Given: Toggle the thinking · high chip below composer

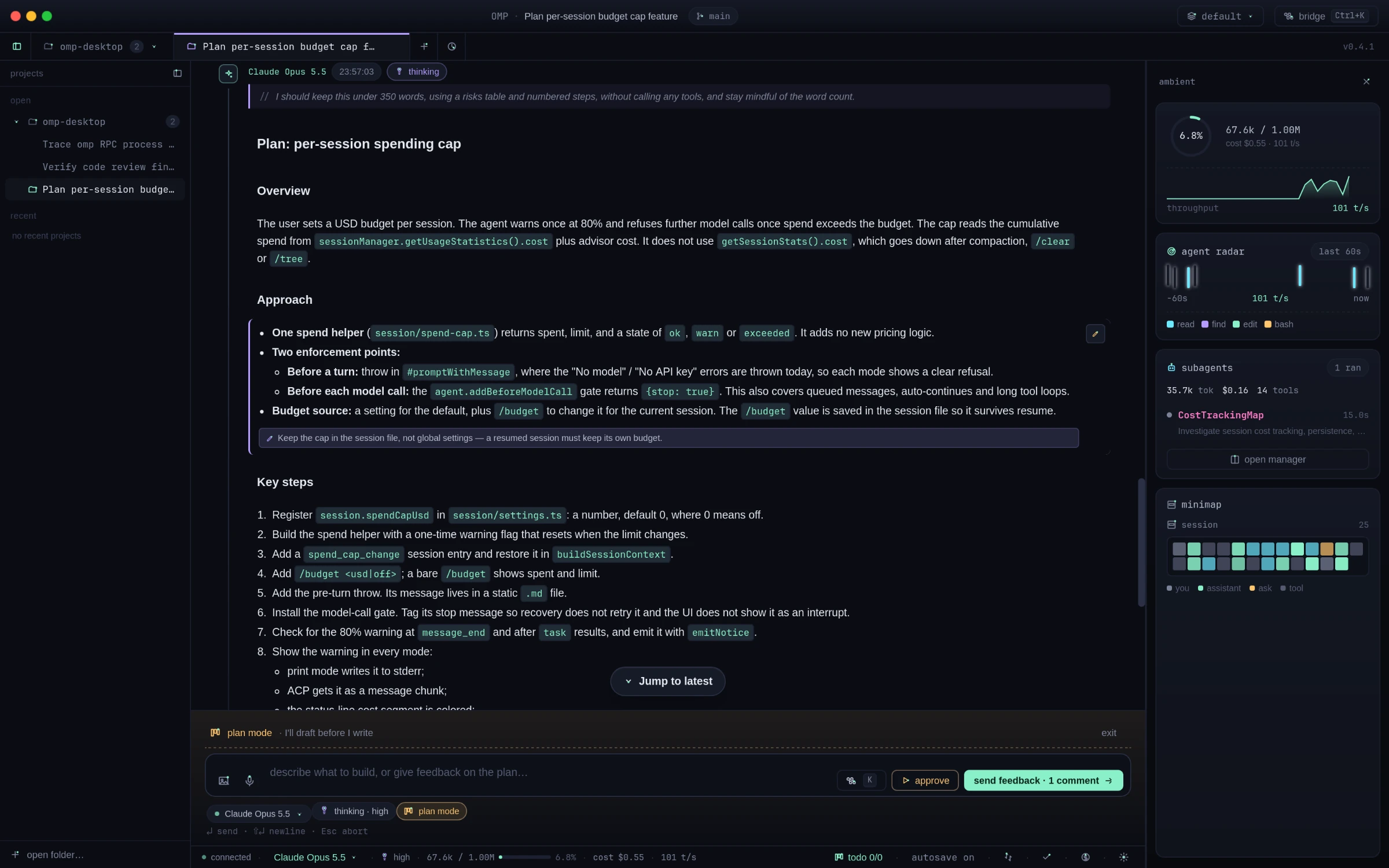Looking at the screenshot, I should point(354,811).
